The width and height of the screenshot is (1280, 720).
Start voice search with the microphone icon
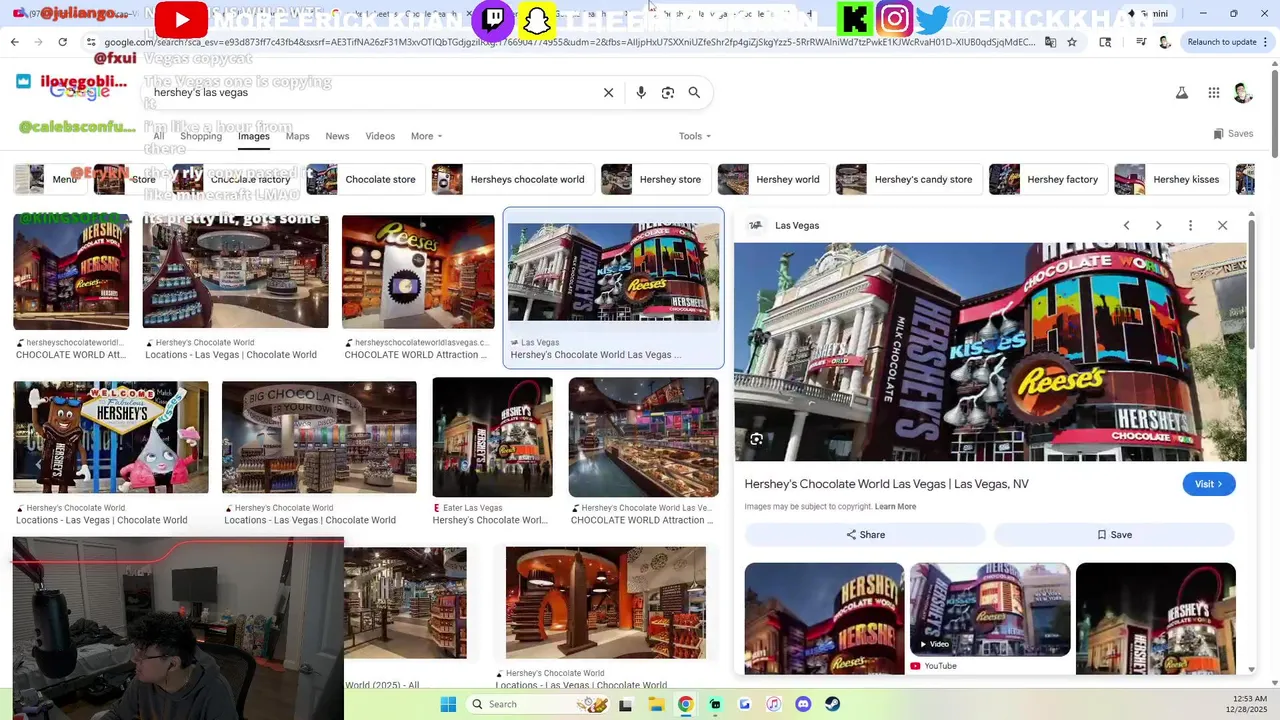pyautogui.click(x=641, y=92)
